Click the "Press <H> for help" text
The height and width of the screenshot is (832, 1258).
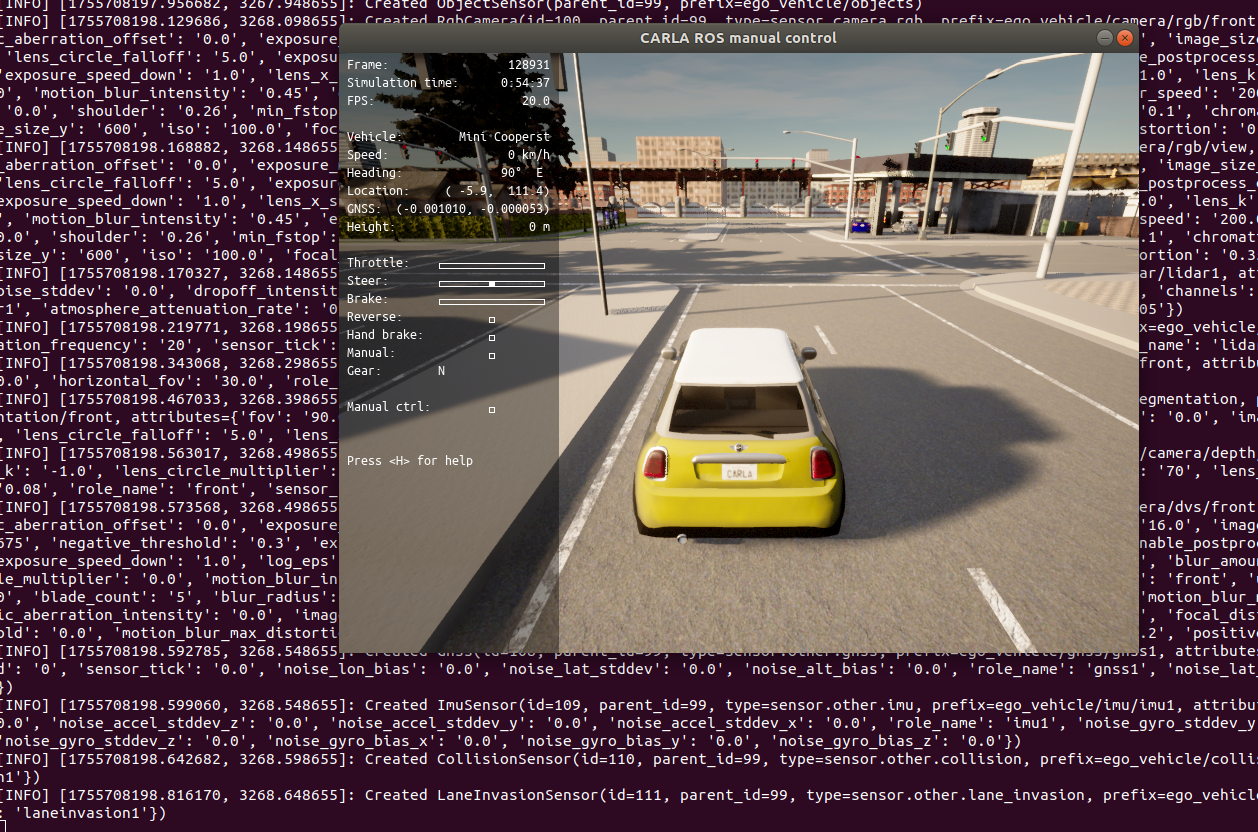tap(410, 461)
